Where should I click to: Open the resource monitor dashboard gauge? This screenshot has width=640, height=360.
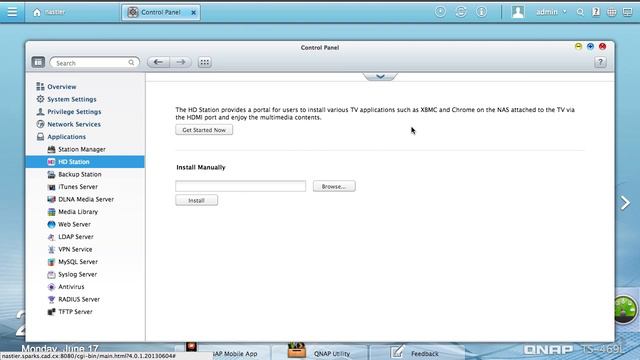pos(624,309)
